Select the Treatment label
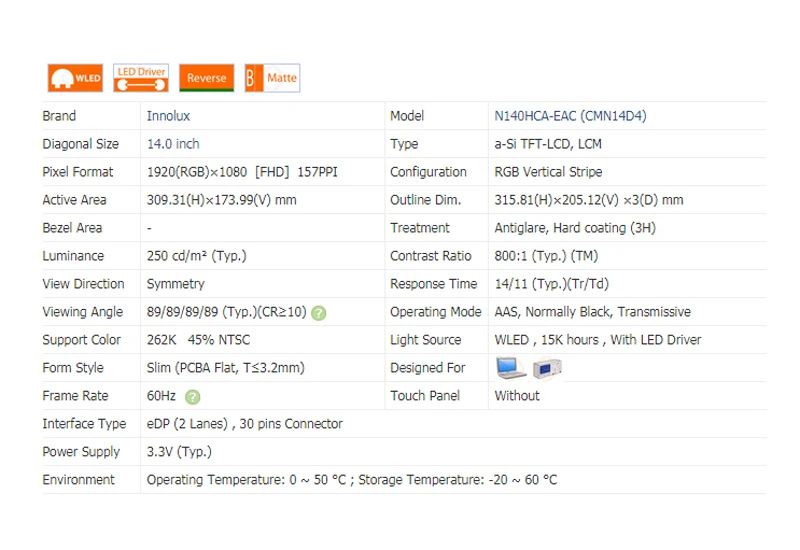This screenshot has height=550, width=800. (420, 228)
